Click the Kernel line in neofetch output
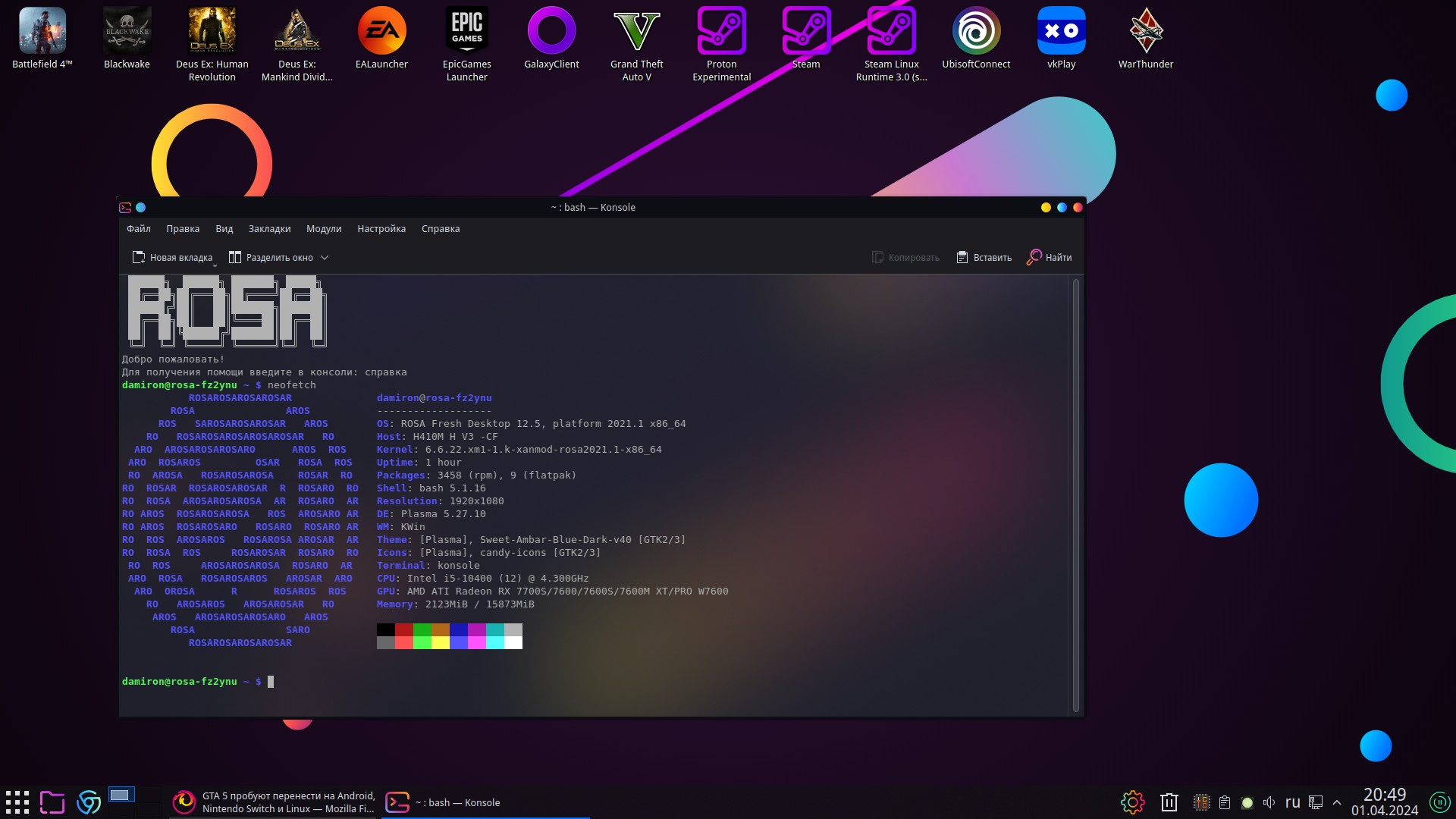 [x=519, y=450]
